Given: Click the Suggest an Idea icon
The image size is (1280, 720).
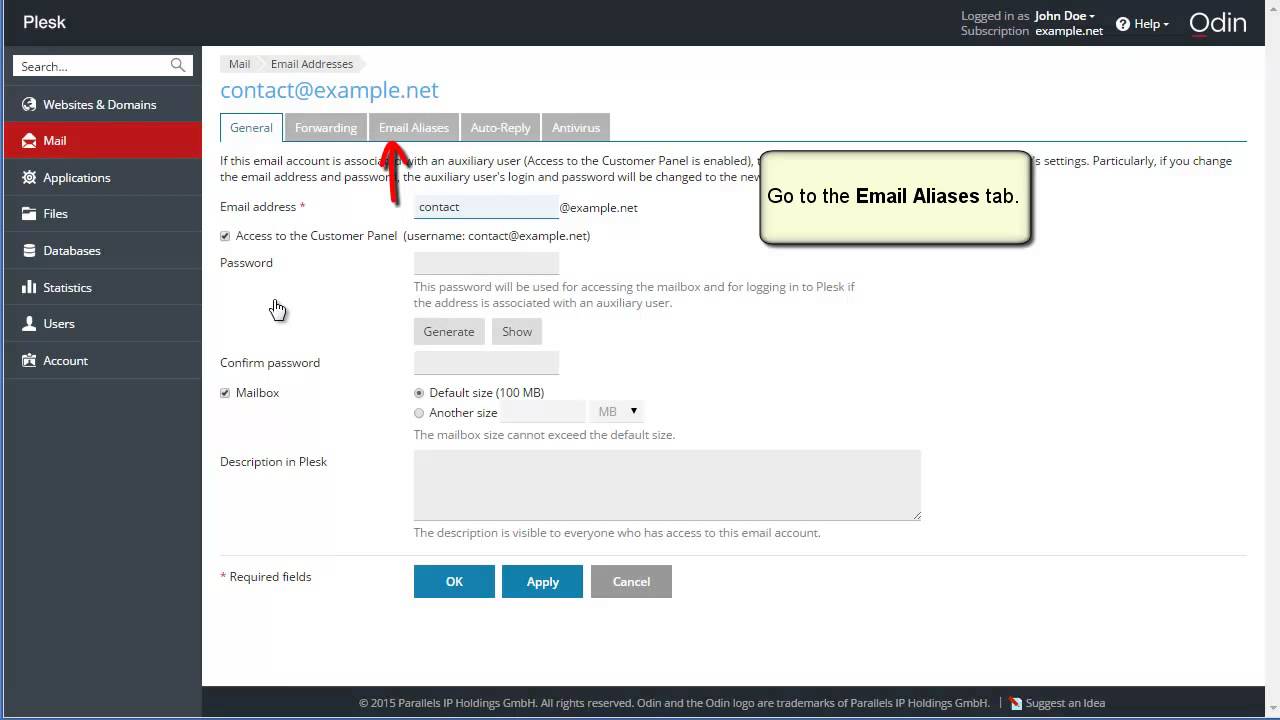Looking at the screenshot, I should (1016, 703).
